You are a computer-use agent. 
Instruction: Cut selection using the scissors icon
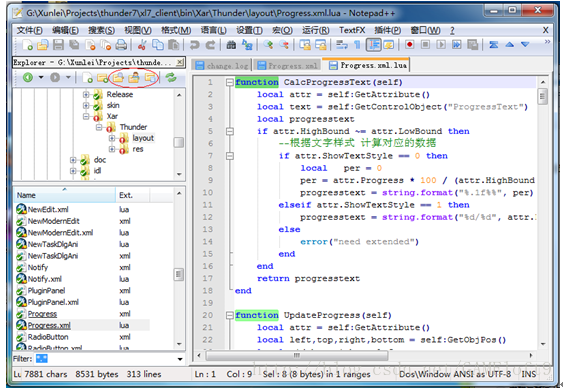[142, 45]
